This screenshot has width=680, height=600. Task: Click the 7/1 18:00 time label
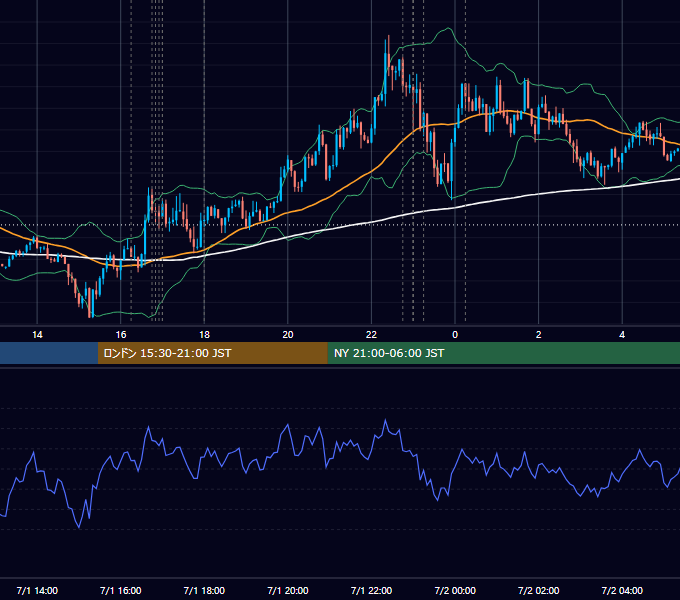click(x=204, y=590)
